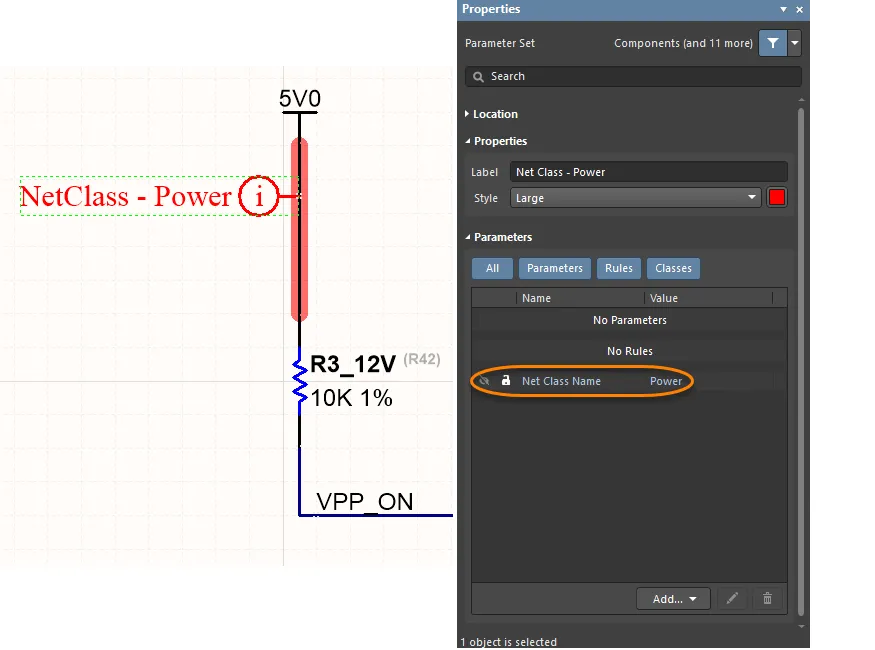
Task: Click the VPP_ON net label
Action: (x=365, y=502)
